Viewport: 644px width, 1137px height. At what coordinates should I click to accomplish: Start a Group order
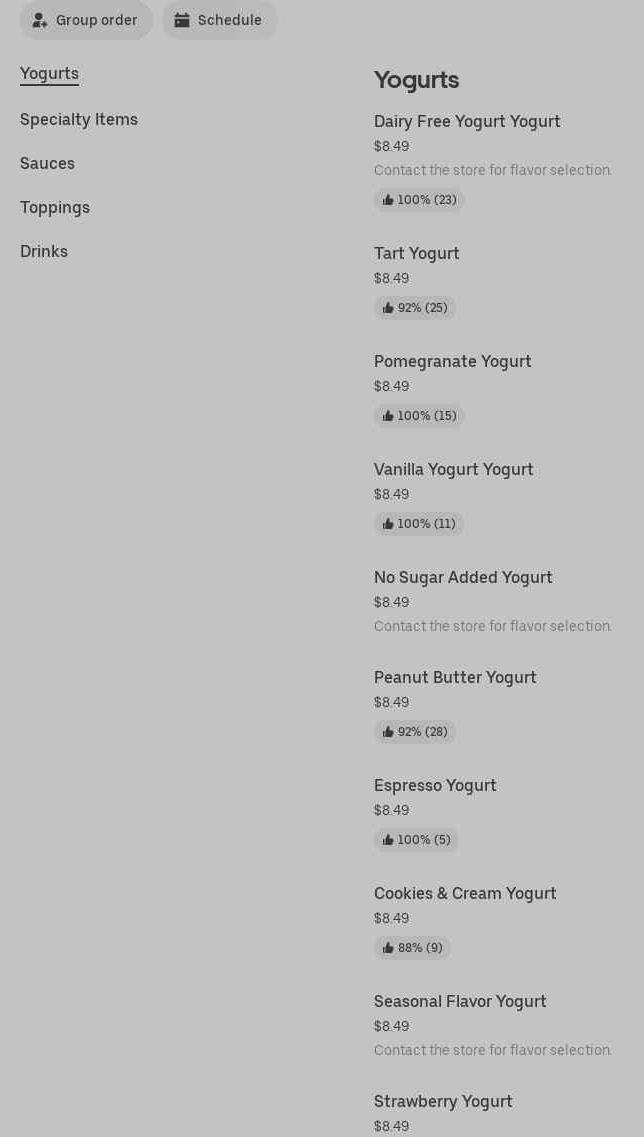pos(87,20)
